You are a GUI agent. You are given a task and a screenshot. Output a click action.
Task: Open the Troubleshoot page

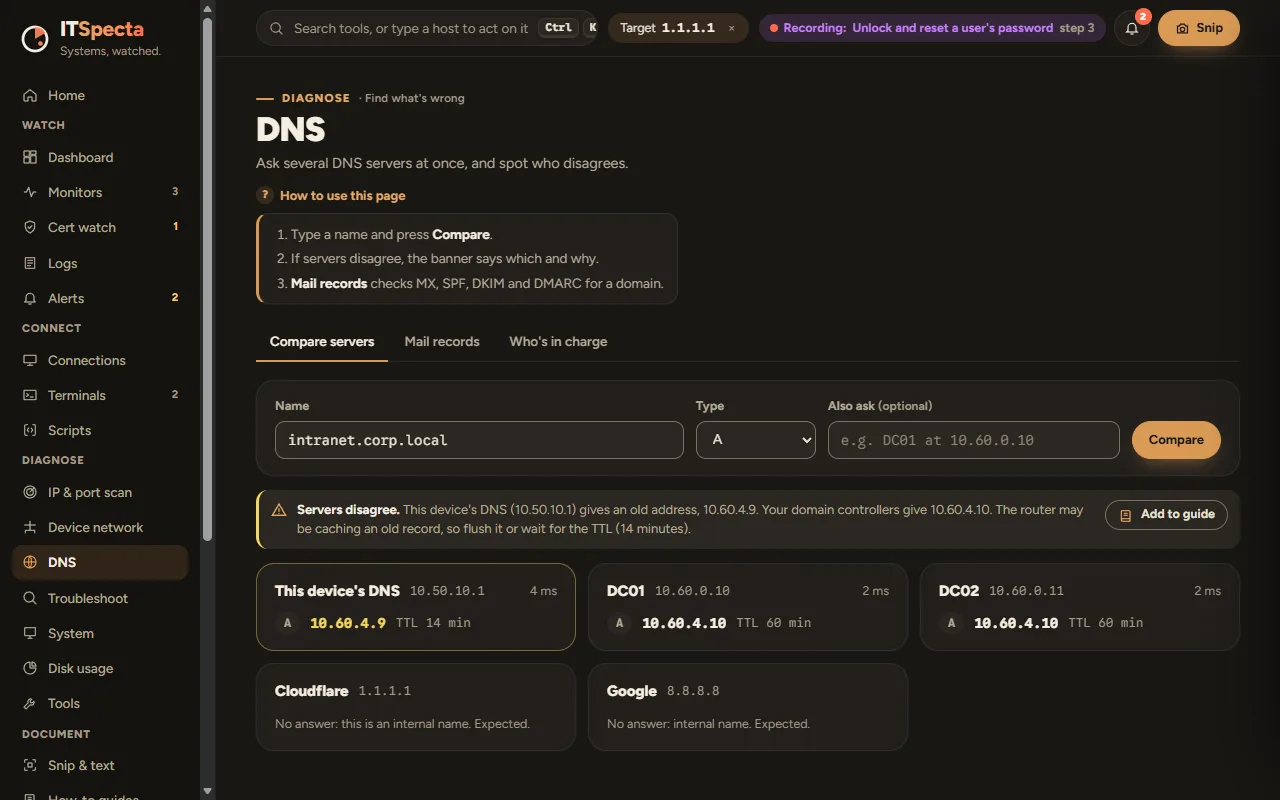tap(100, 599)
